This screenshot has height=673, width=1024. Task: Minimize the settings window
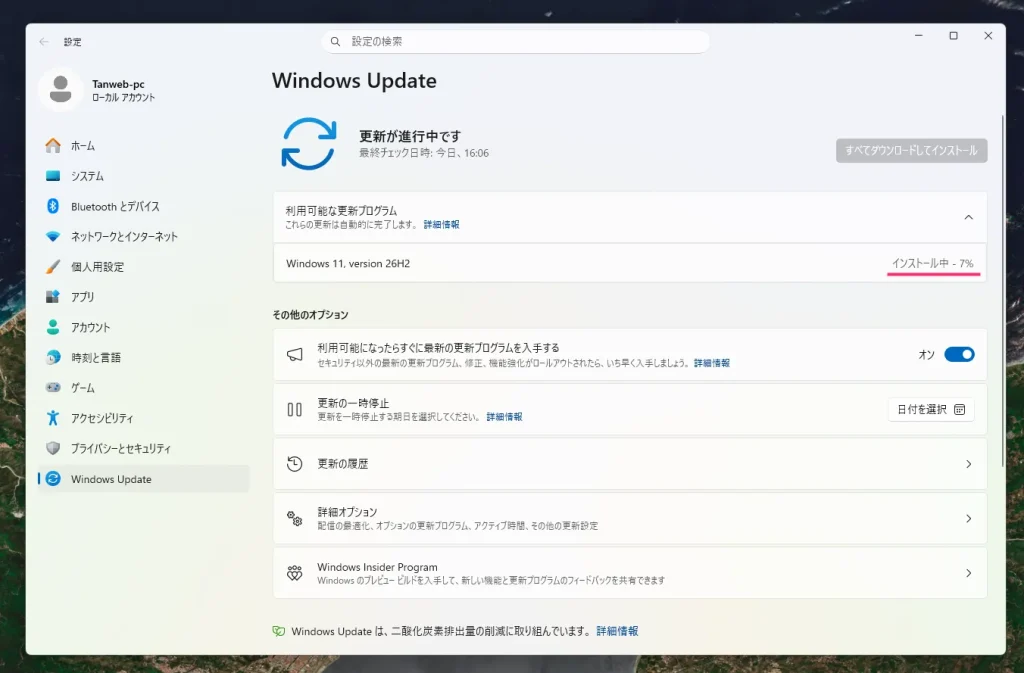pyautogui.click(x=919, y=36)
